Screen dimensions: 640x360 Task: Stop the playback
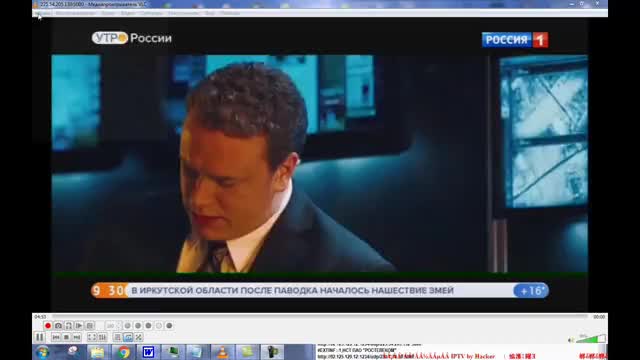click(66, 337)
